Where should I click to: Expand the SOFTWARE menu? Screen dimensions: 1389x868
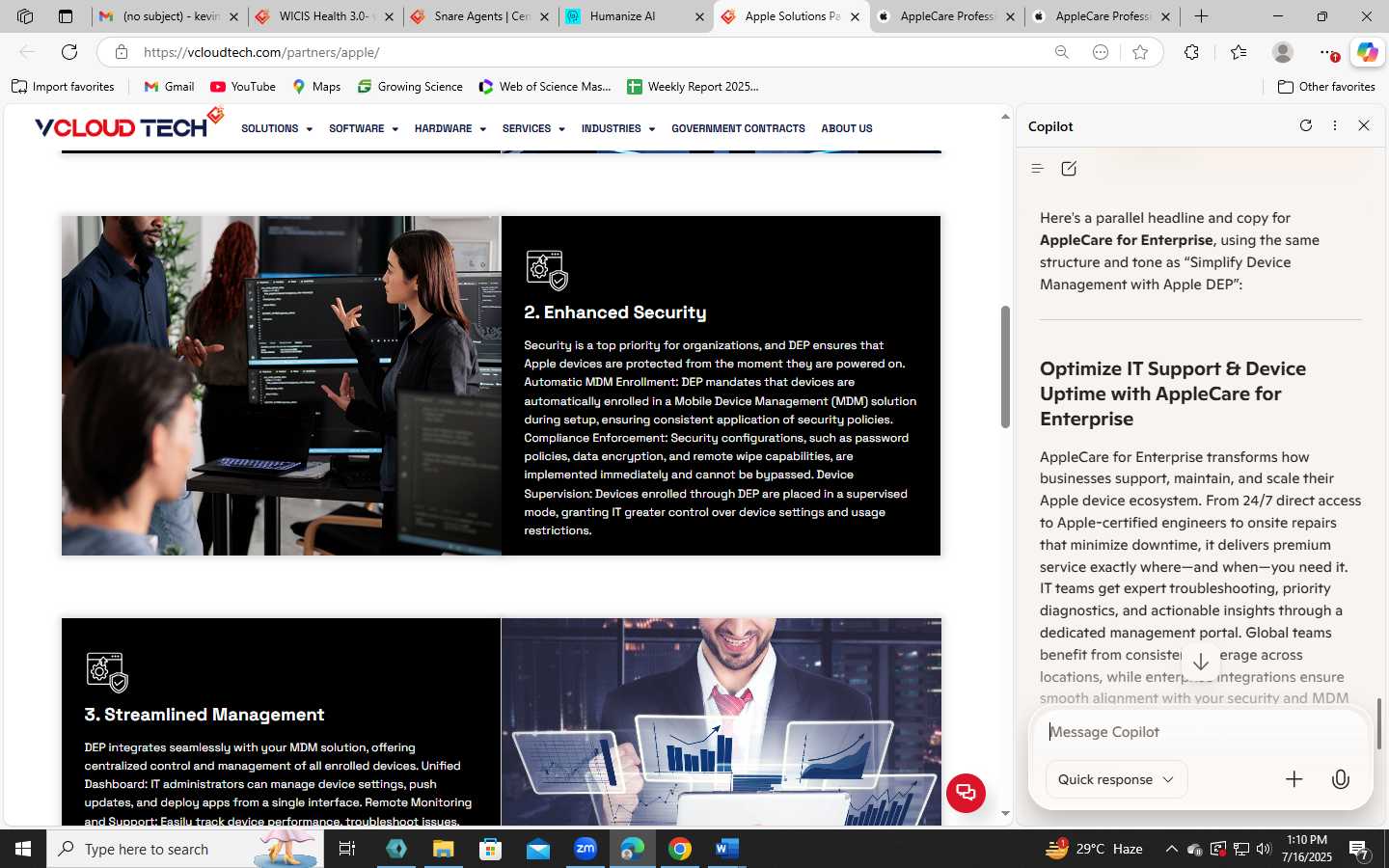pos(364,128)
